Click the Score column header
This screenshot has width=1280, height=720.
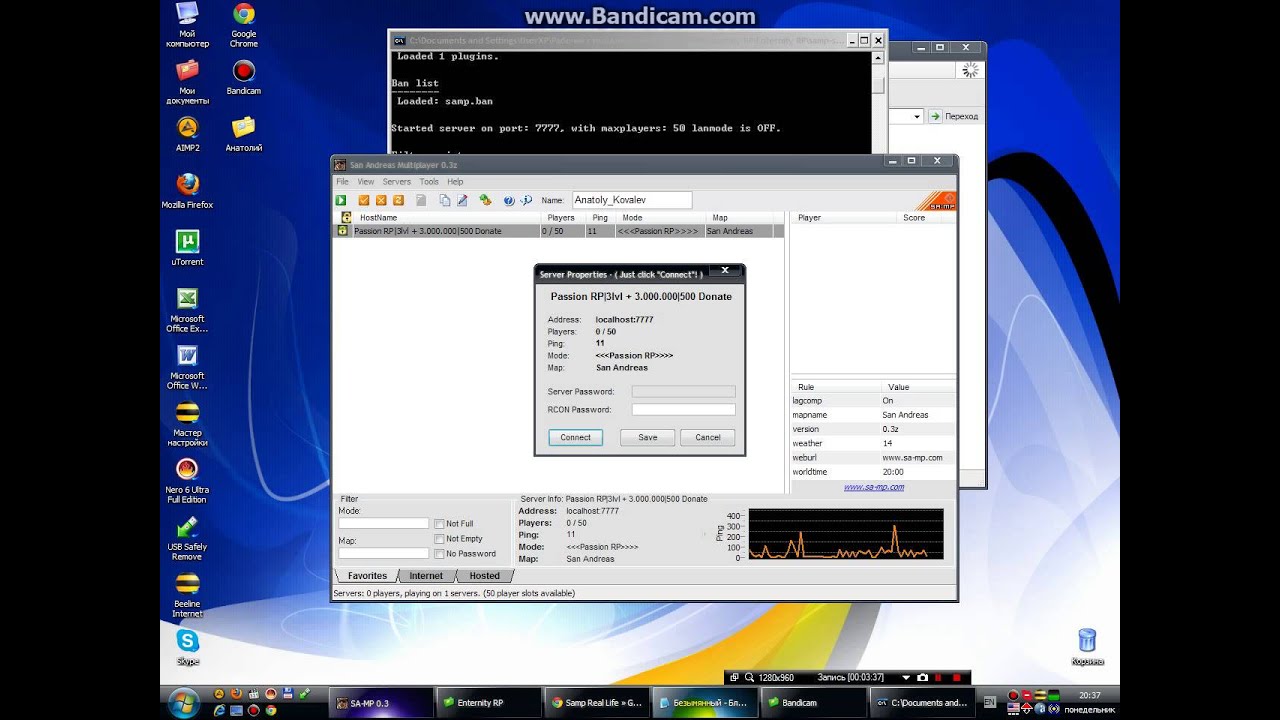click(x=914, y=217)
